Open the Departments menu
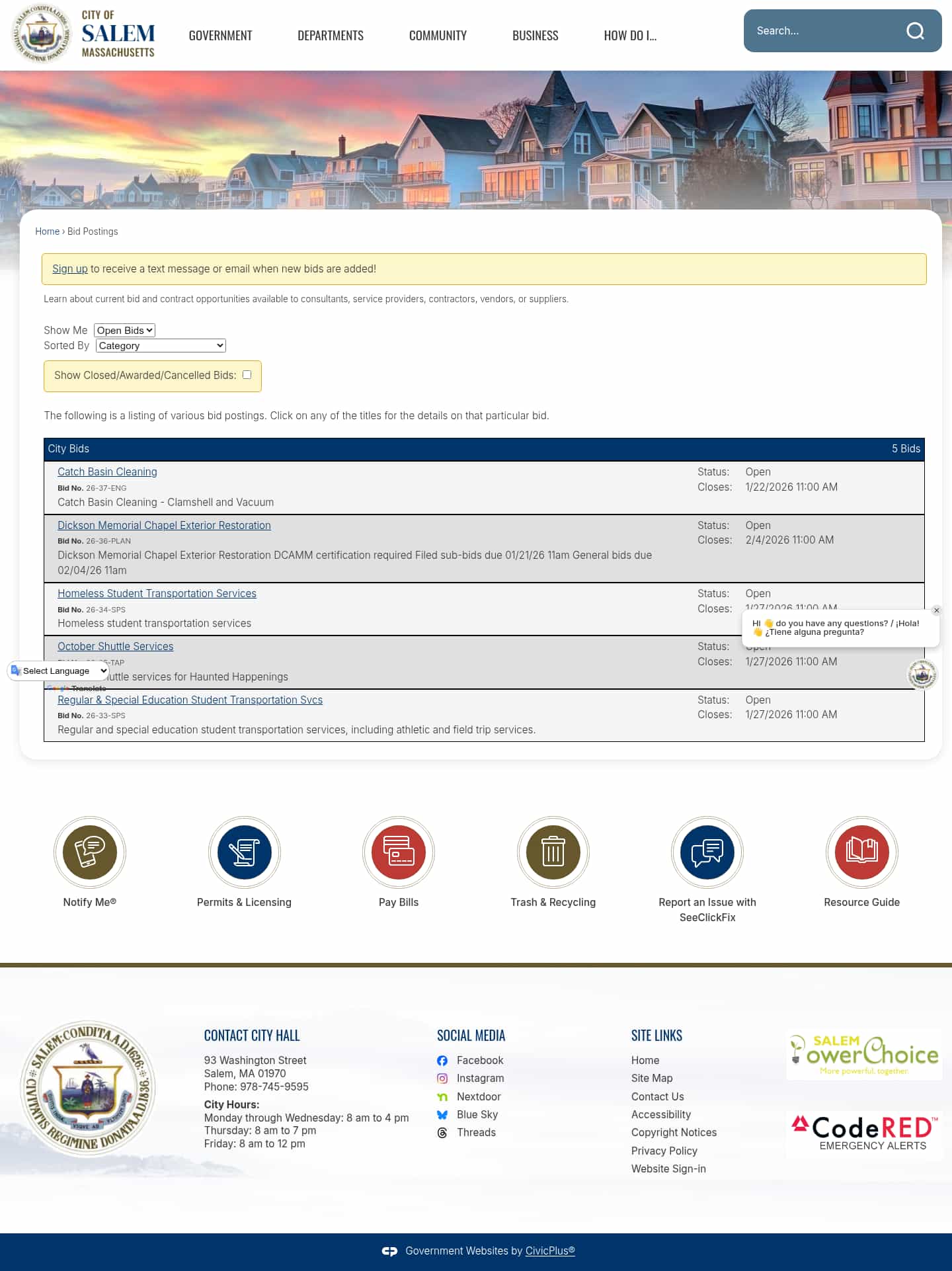 (331, 36)
